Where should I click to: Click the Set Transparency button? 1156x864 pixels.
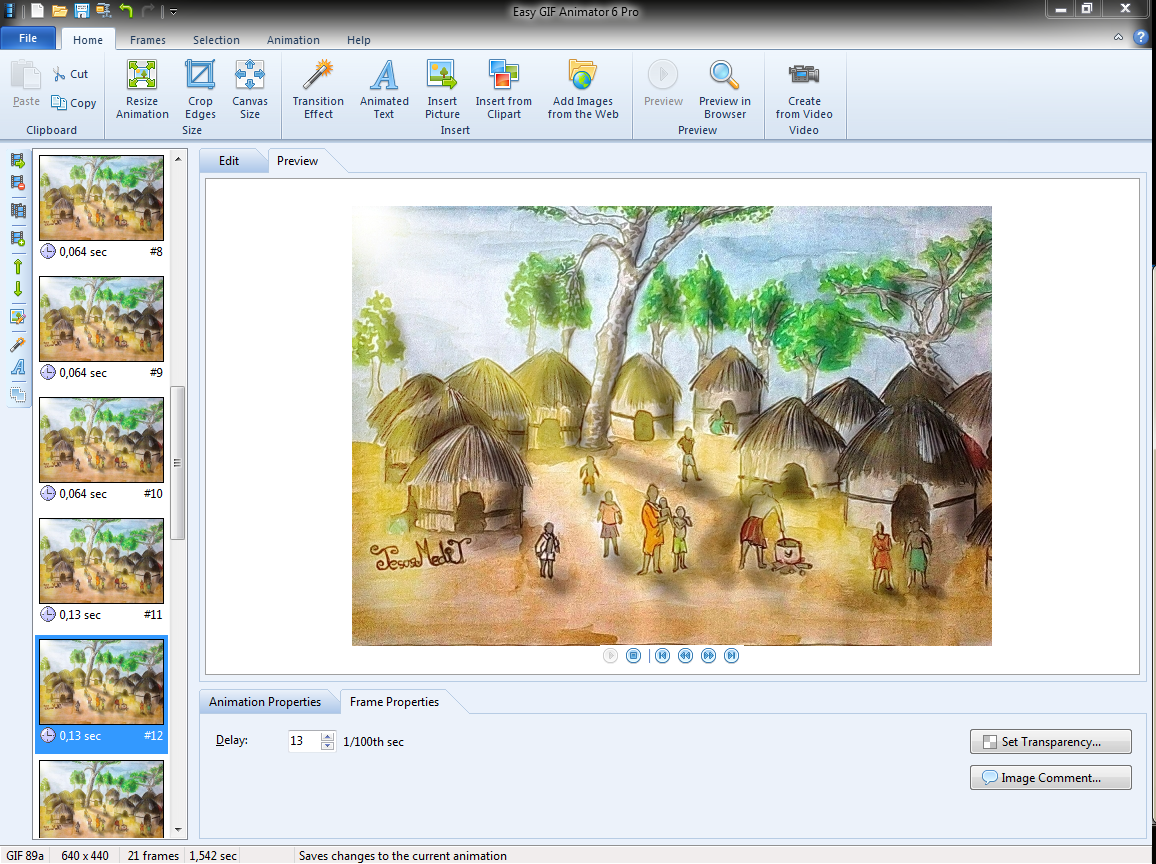click(x=1051, y=742)
